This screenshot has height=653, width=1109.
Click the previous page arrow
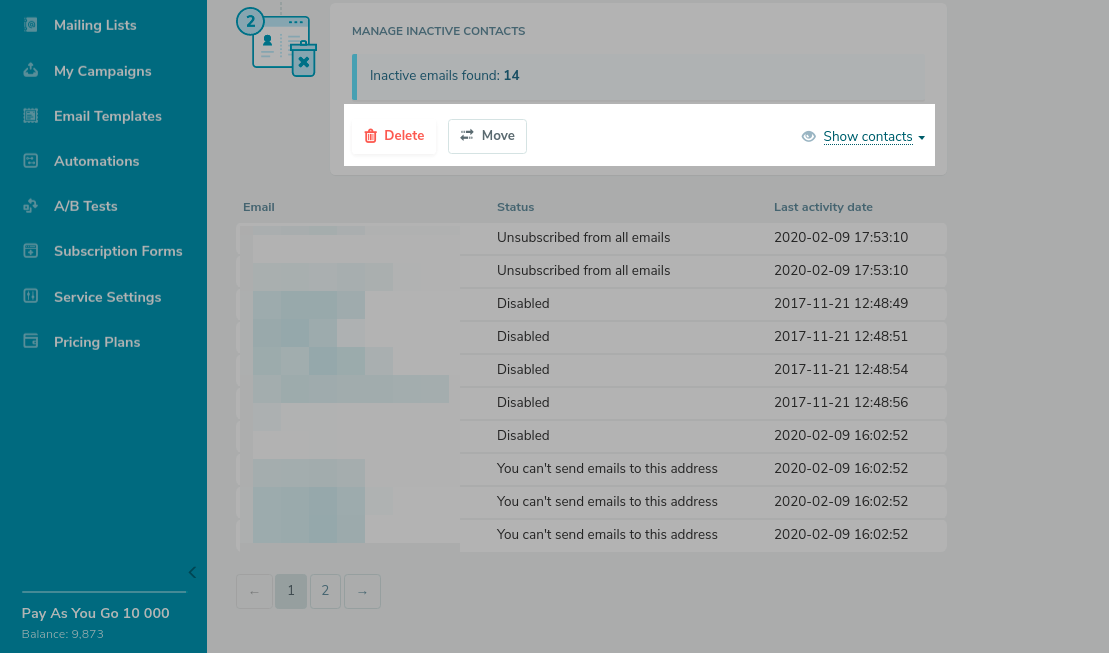point(254,591)
